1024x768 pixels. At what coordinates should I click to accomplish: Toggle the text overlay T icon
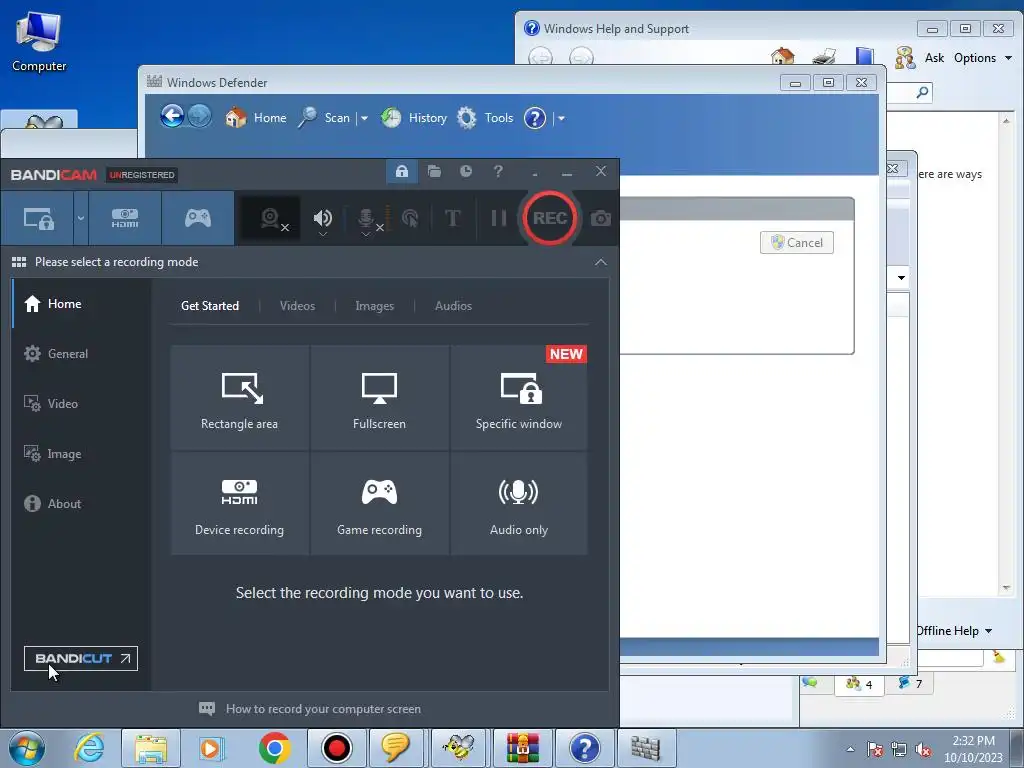click(x=453, y=218)
